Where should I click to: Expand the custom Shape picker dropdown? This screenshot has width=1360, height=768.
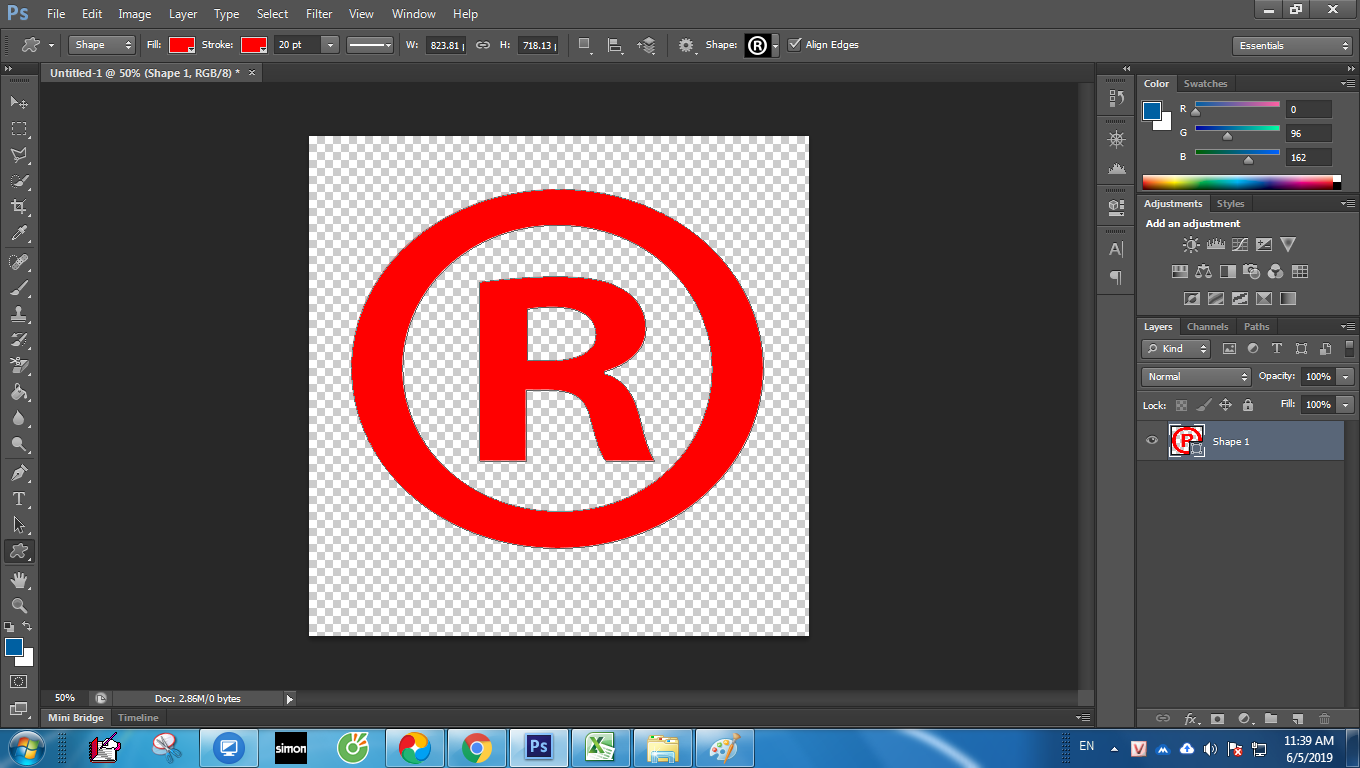[775, 46]
